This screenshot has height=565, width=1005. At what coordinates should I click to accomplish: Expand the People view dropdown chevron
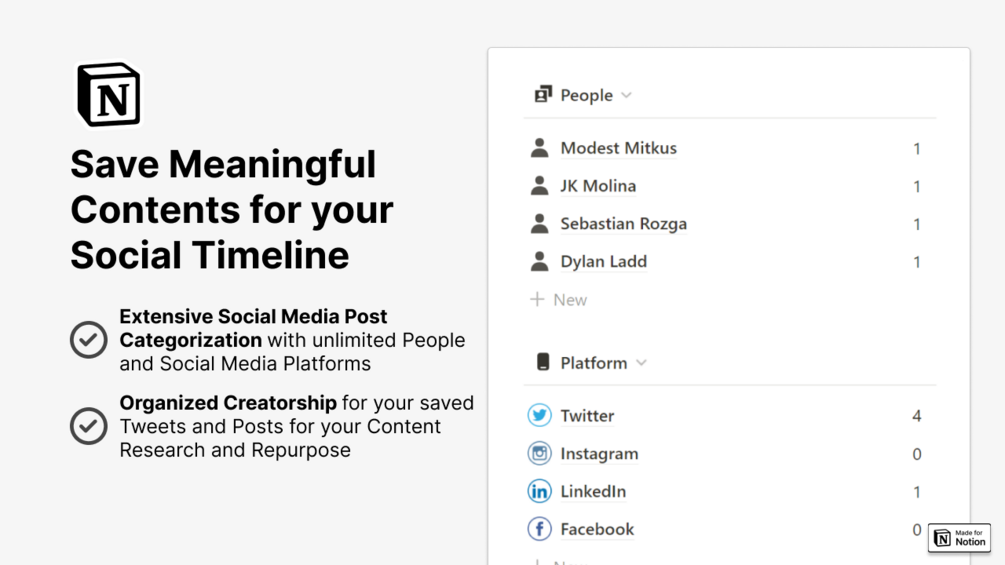(626, 95)
